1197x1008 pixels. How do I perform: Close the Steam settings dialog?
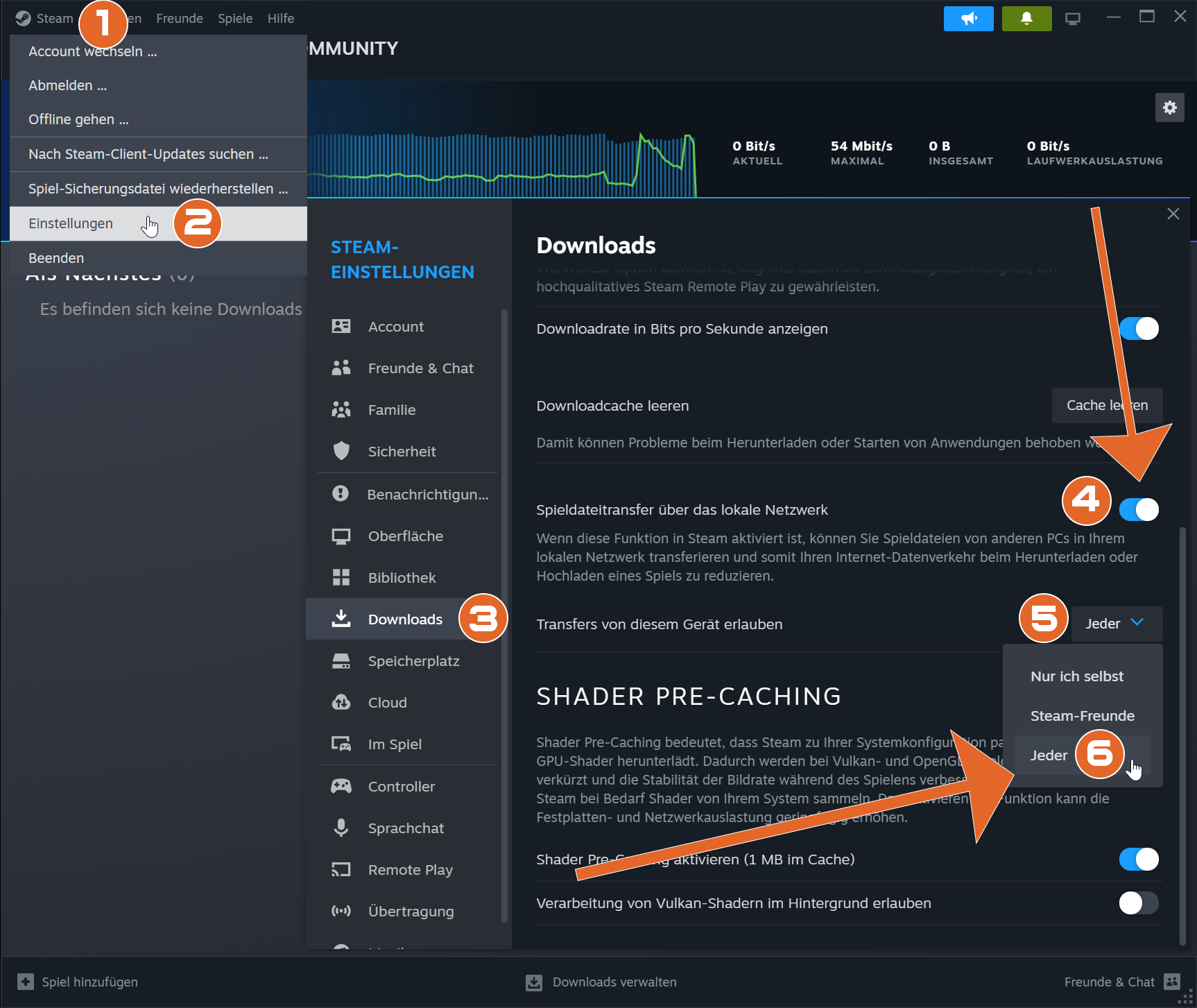click(x=1173, y=214)
